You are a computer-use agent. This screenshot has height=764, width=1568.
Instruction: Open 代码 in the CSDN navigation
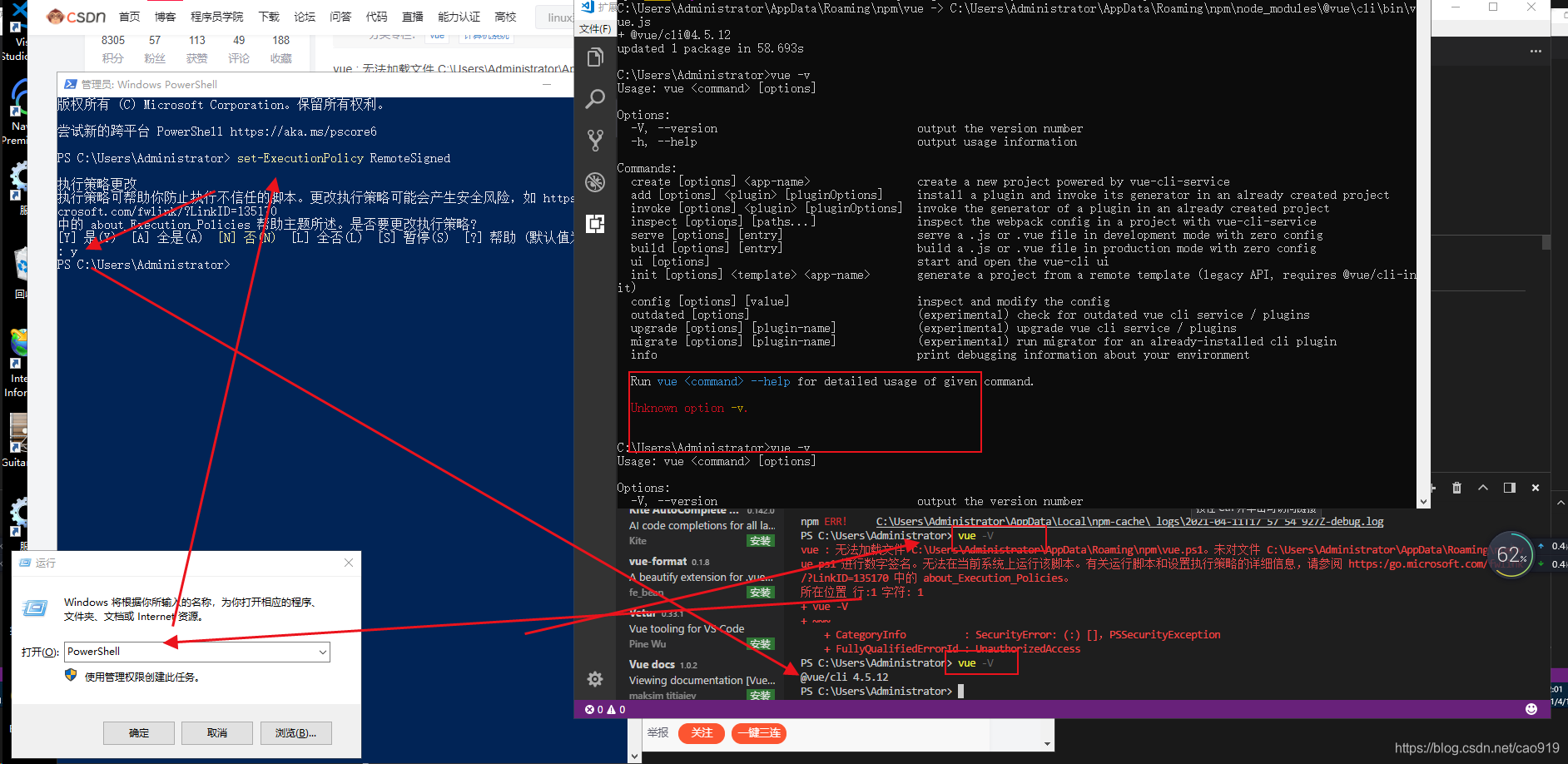click(x=377, y=17)
